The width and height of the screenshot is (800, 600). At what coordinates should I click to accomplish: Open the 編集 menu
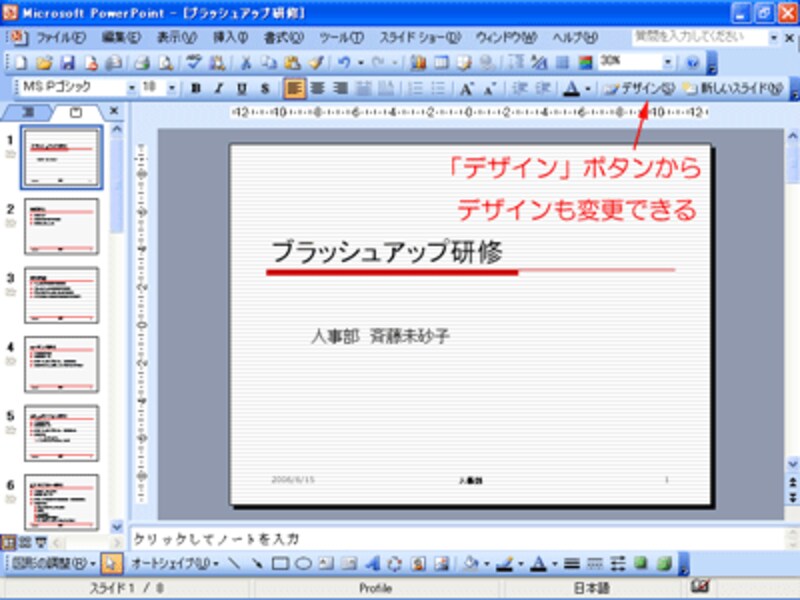pyautogui.click(x=120, y=37)
